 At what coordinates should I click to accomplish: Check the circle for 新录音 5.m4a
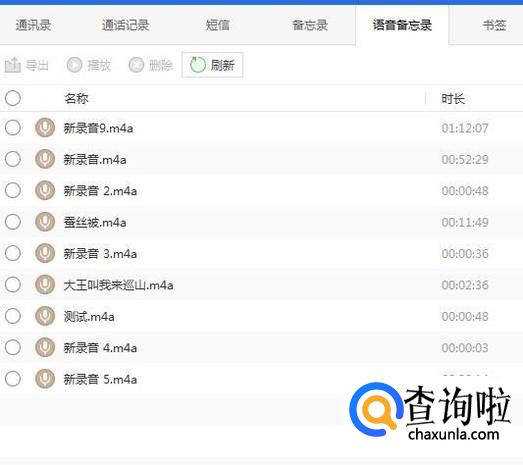coord(13,379)
